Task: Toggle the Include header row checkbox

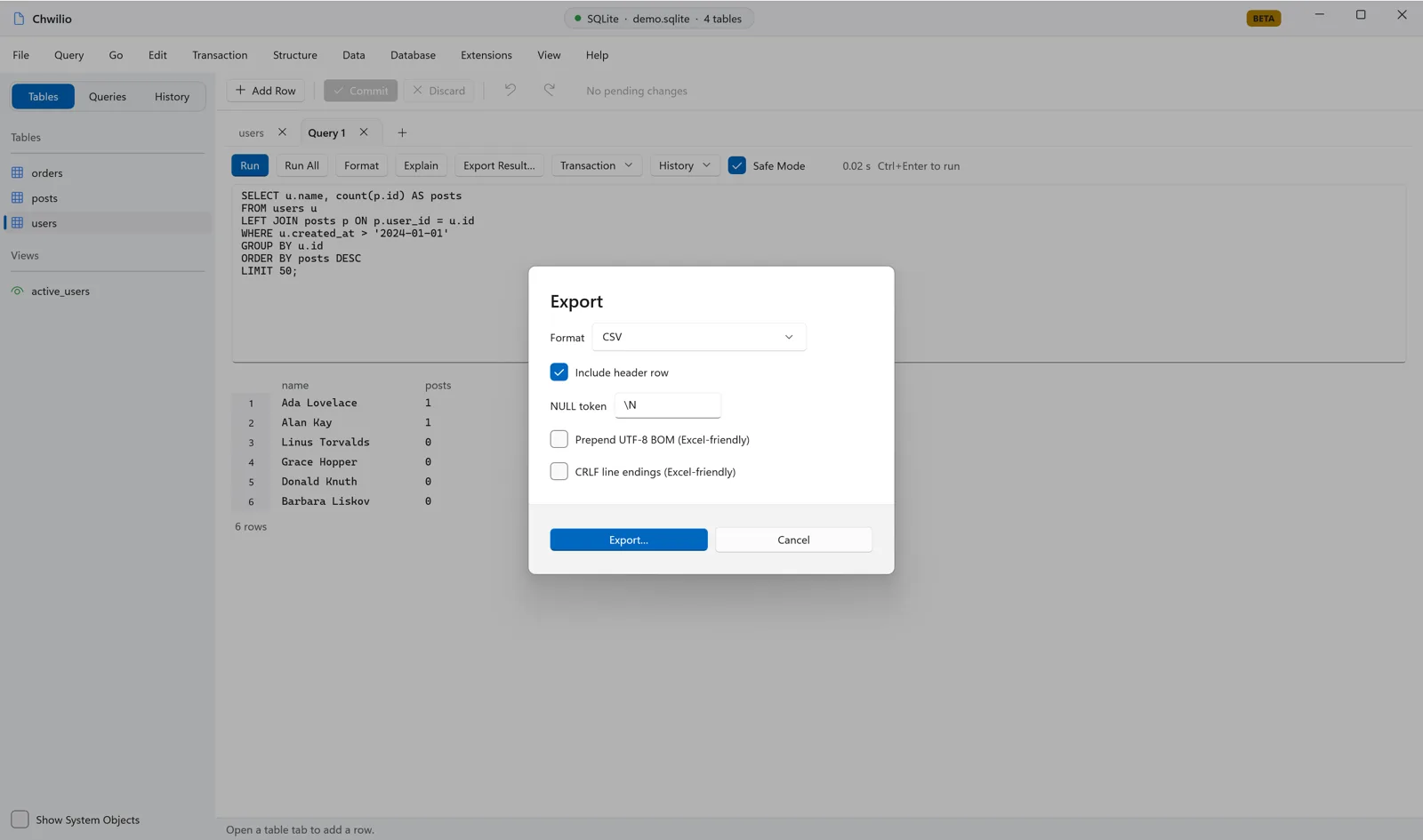Action: point(559,372)
